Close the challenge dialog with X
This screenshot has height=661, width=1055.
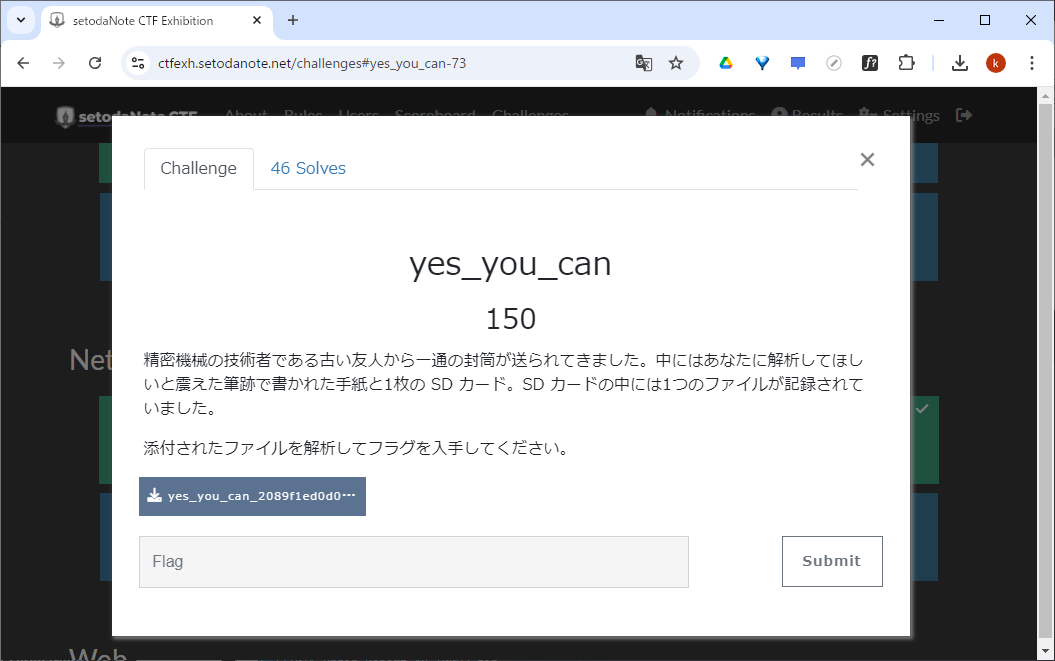coord(867,160)
